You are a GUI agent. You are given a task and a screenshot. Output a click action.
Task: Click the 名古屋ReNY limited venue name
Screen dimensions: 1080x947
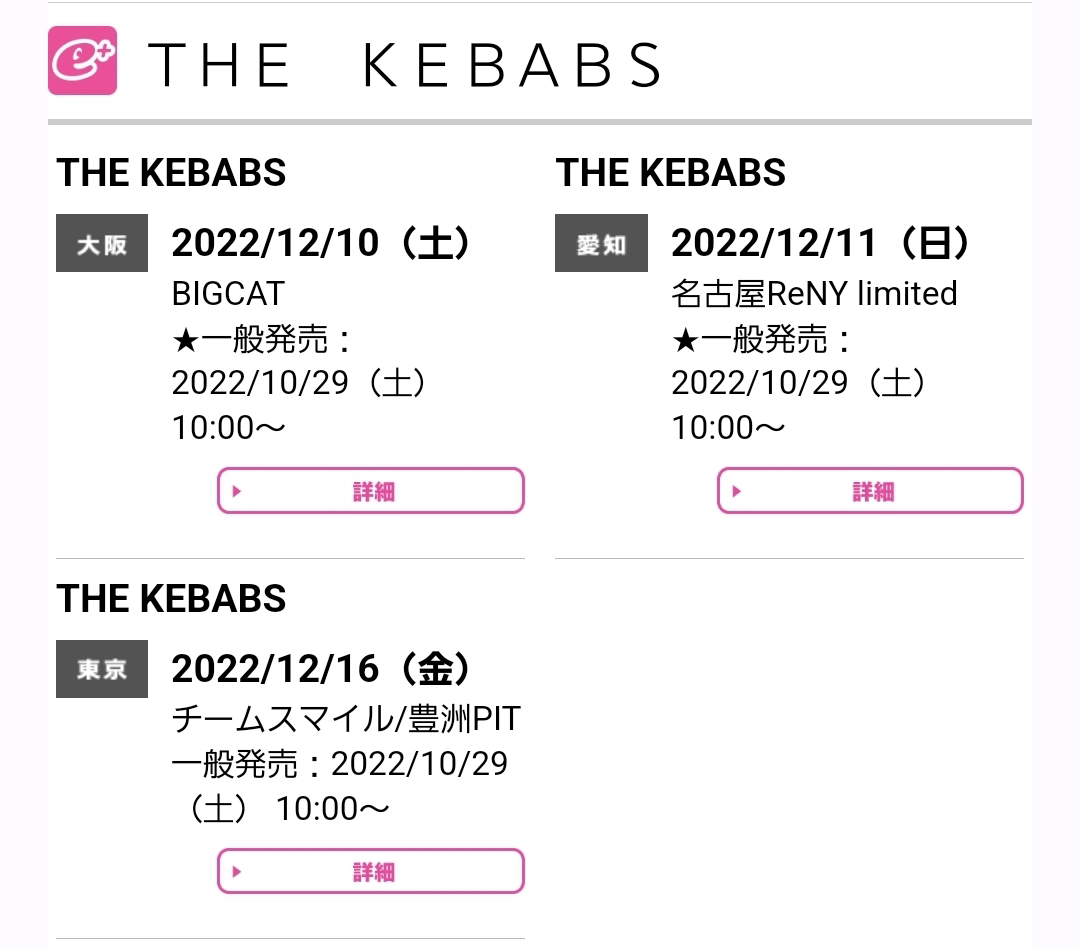point(814,293)
